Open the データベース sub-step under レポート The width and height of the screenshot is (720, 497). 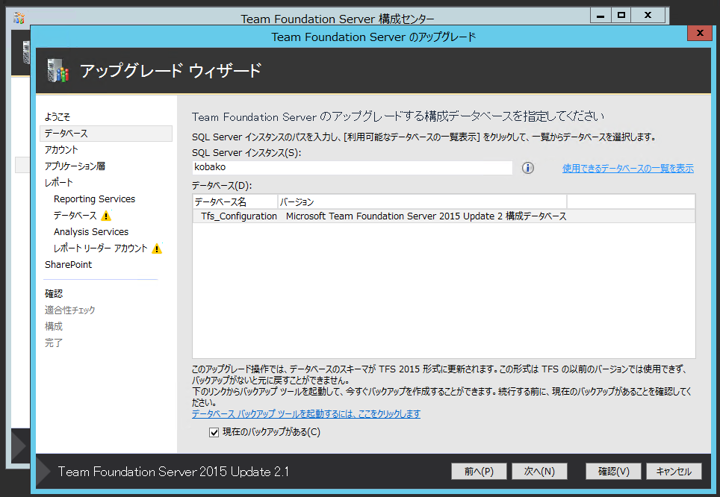75,215
